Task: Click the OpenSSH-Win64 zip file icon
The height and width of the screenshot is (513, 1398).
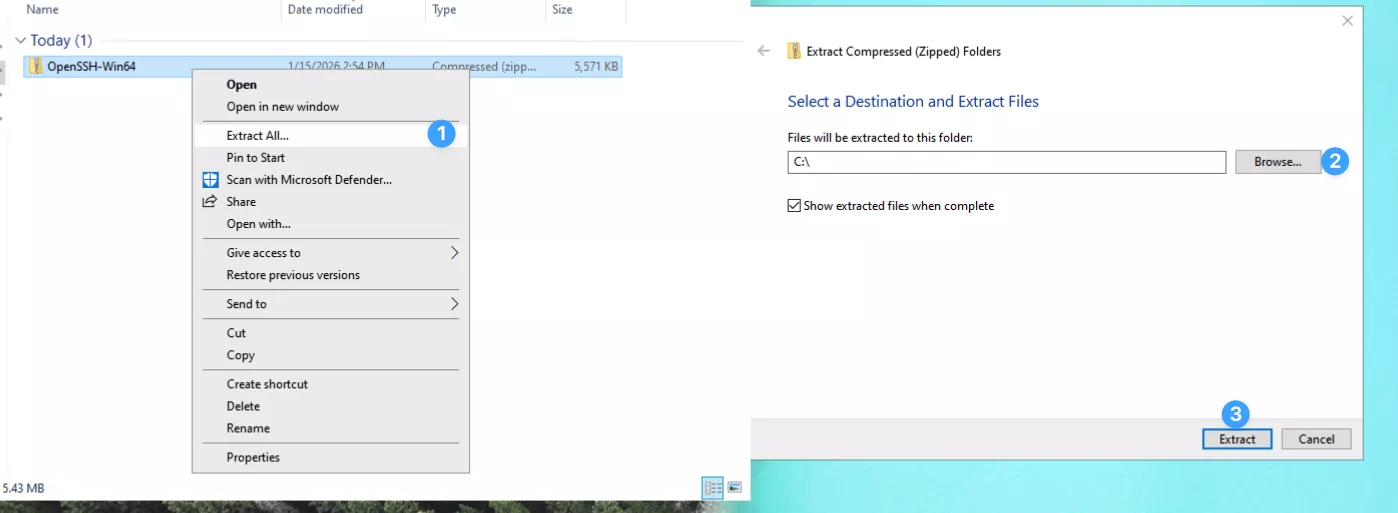Action: coord(36,67)
